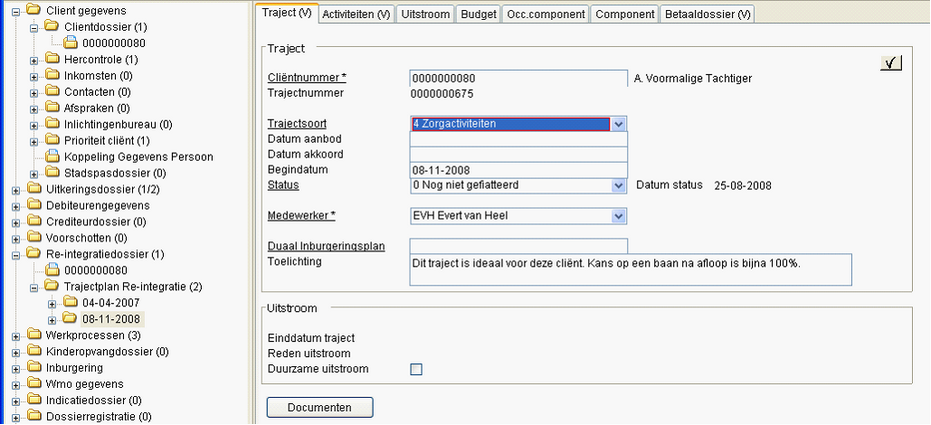
Task: Open the Medewerker dropdown
Action: (619, 216)
